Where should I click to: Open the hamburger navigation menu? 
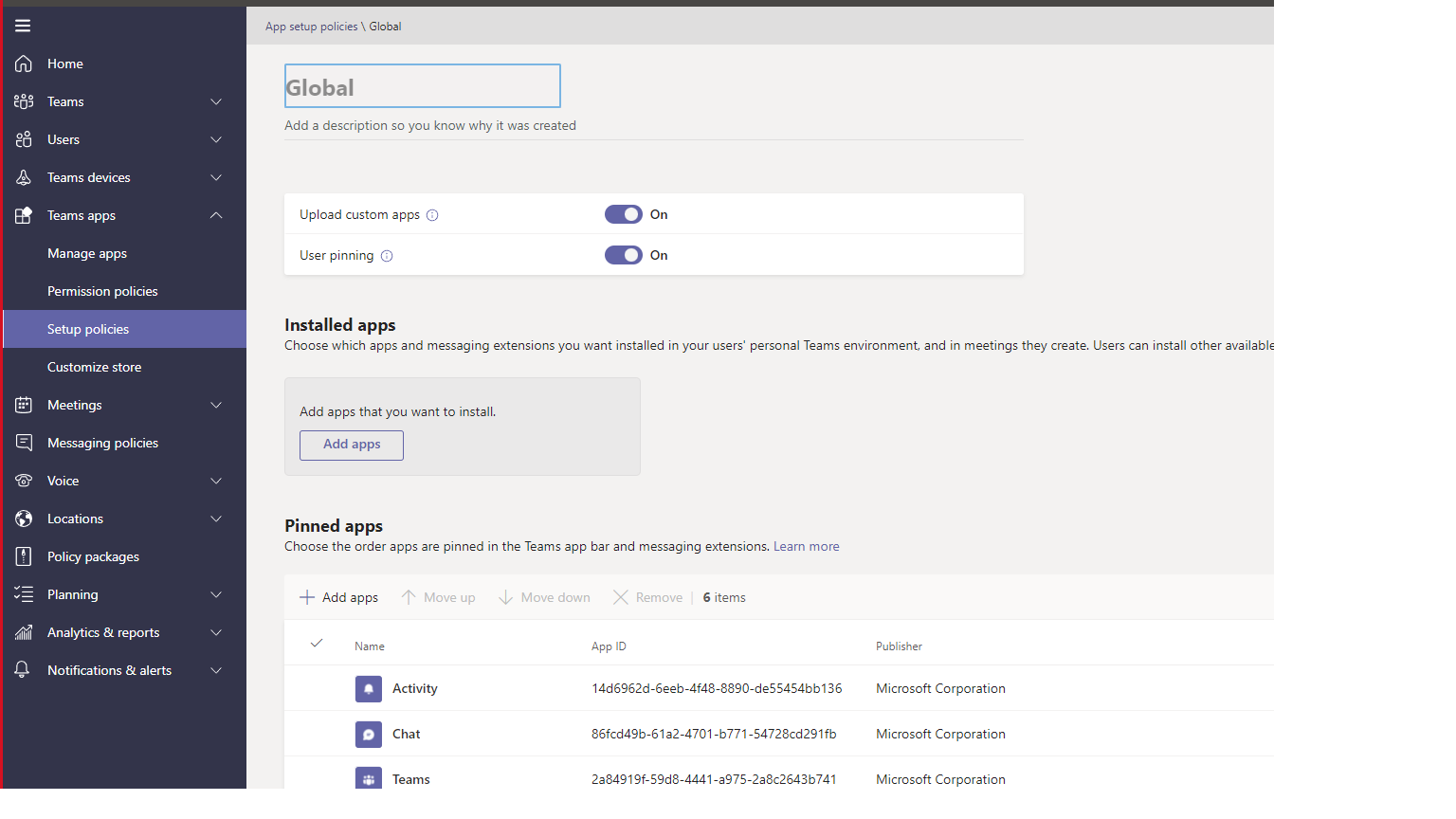pyautogui.click(x=23, y=26)
